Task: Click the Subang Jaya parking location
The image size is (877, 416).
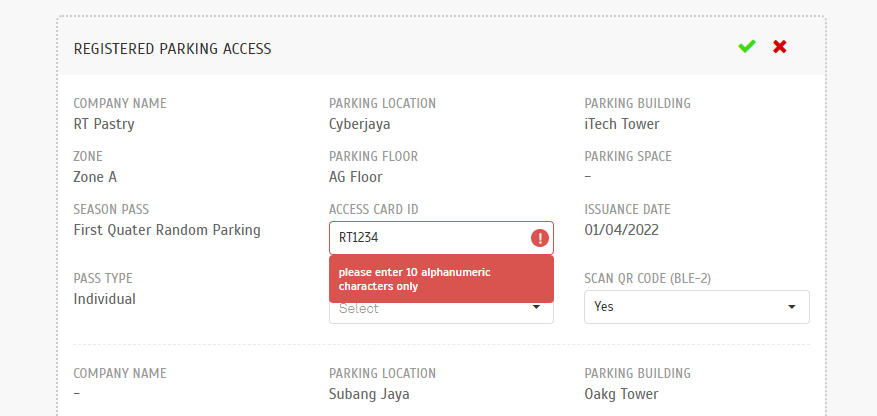Action: click(x=369, y=394)
